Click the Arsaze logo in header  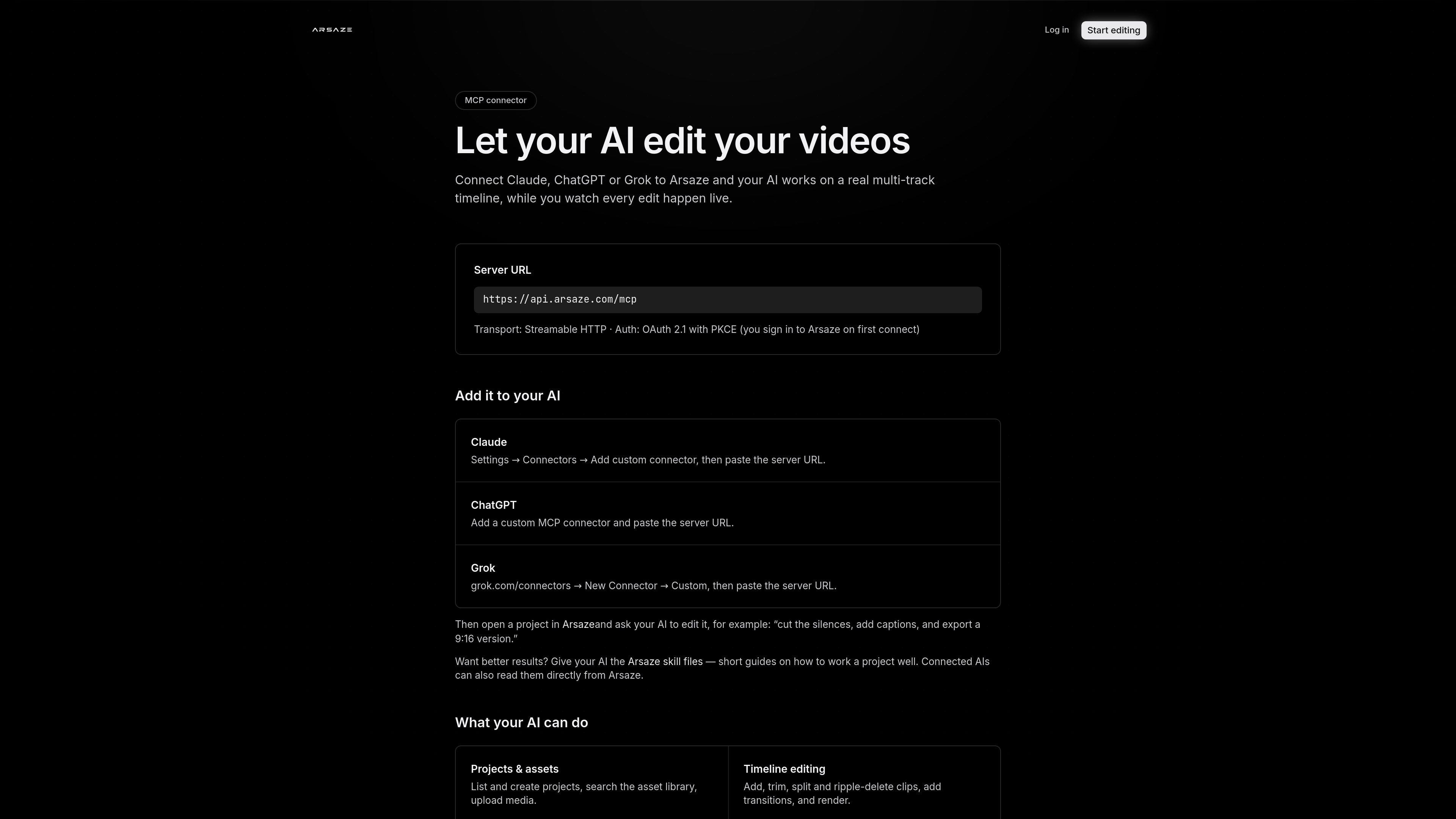pos(332,30)
